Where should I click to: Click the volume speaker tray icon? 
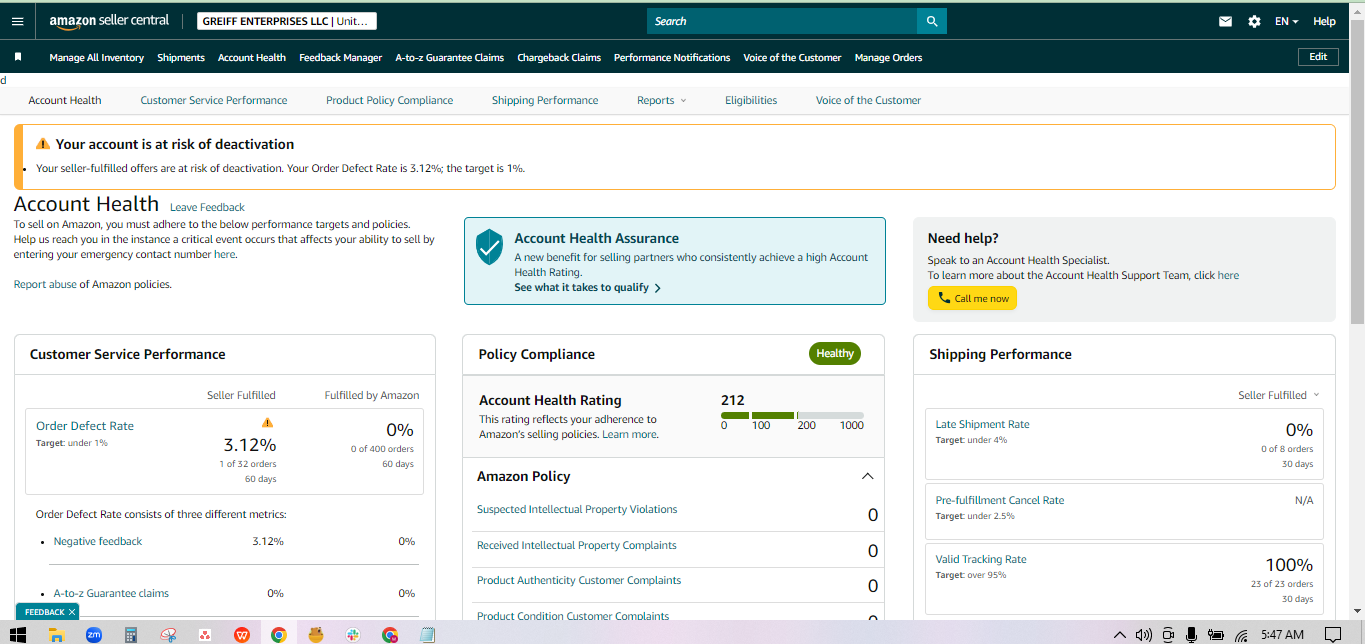pos(1144,634)
